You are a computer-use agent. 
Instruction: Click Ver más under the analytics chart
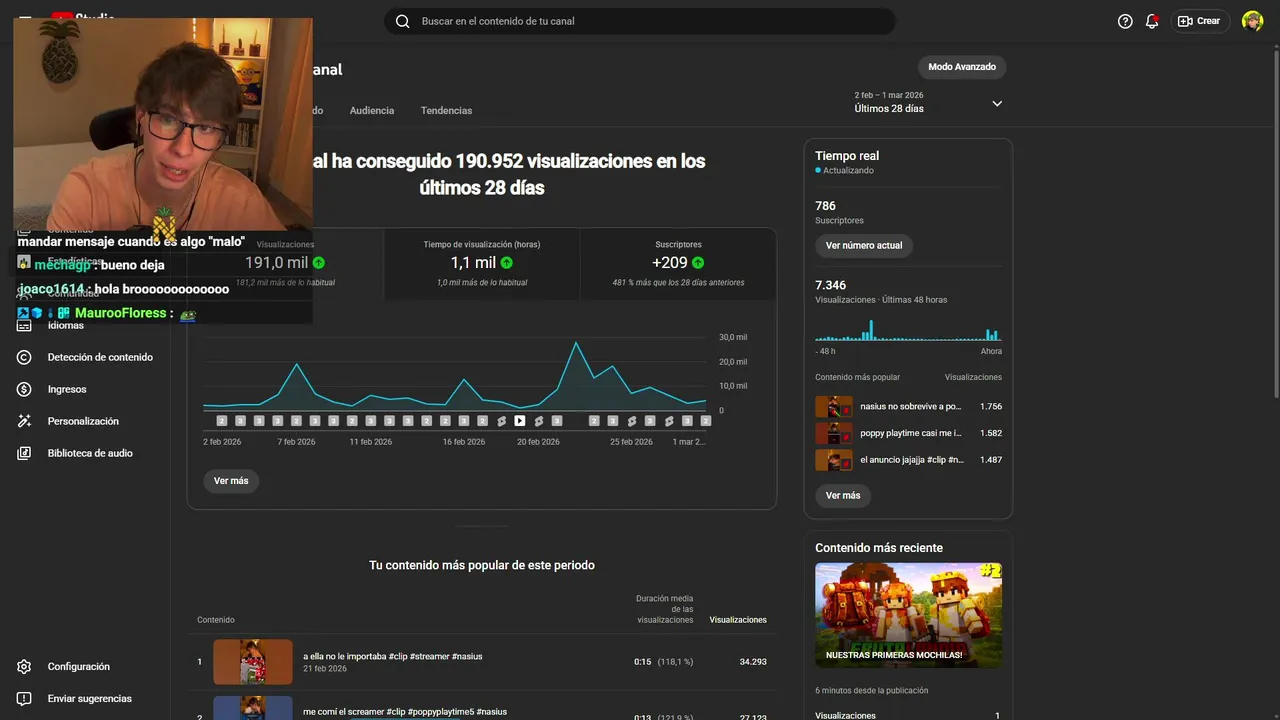(231, 481)
